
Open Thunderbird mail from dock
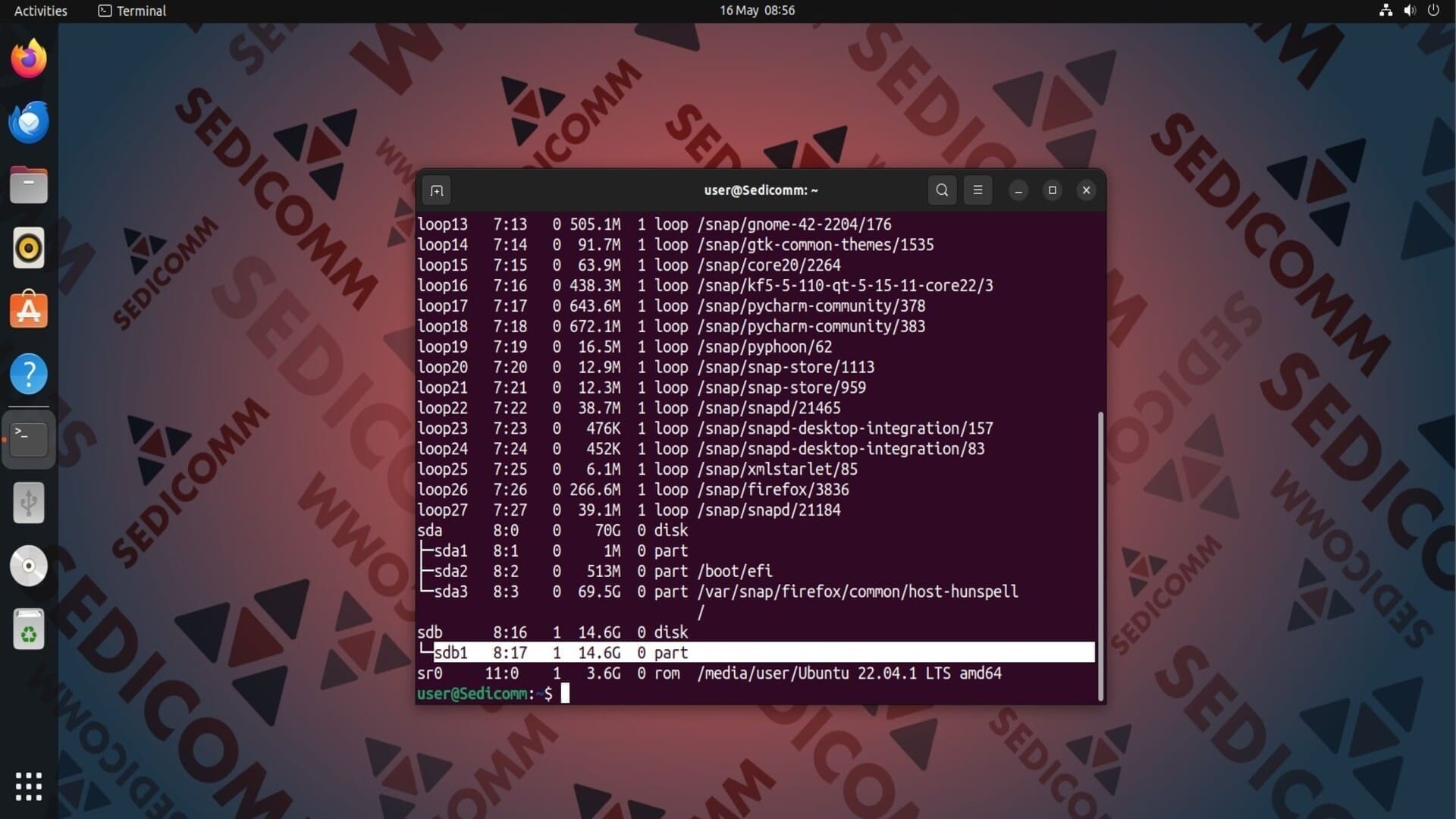[29, 122]
